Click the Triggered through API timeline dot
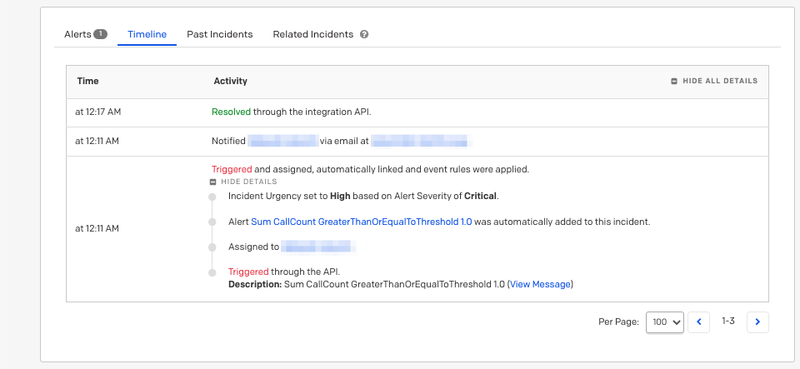The width and height of the screenshot is (800, 369). pos(212,273)
